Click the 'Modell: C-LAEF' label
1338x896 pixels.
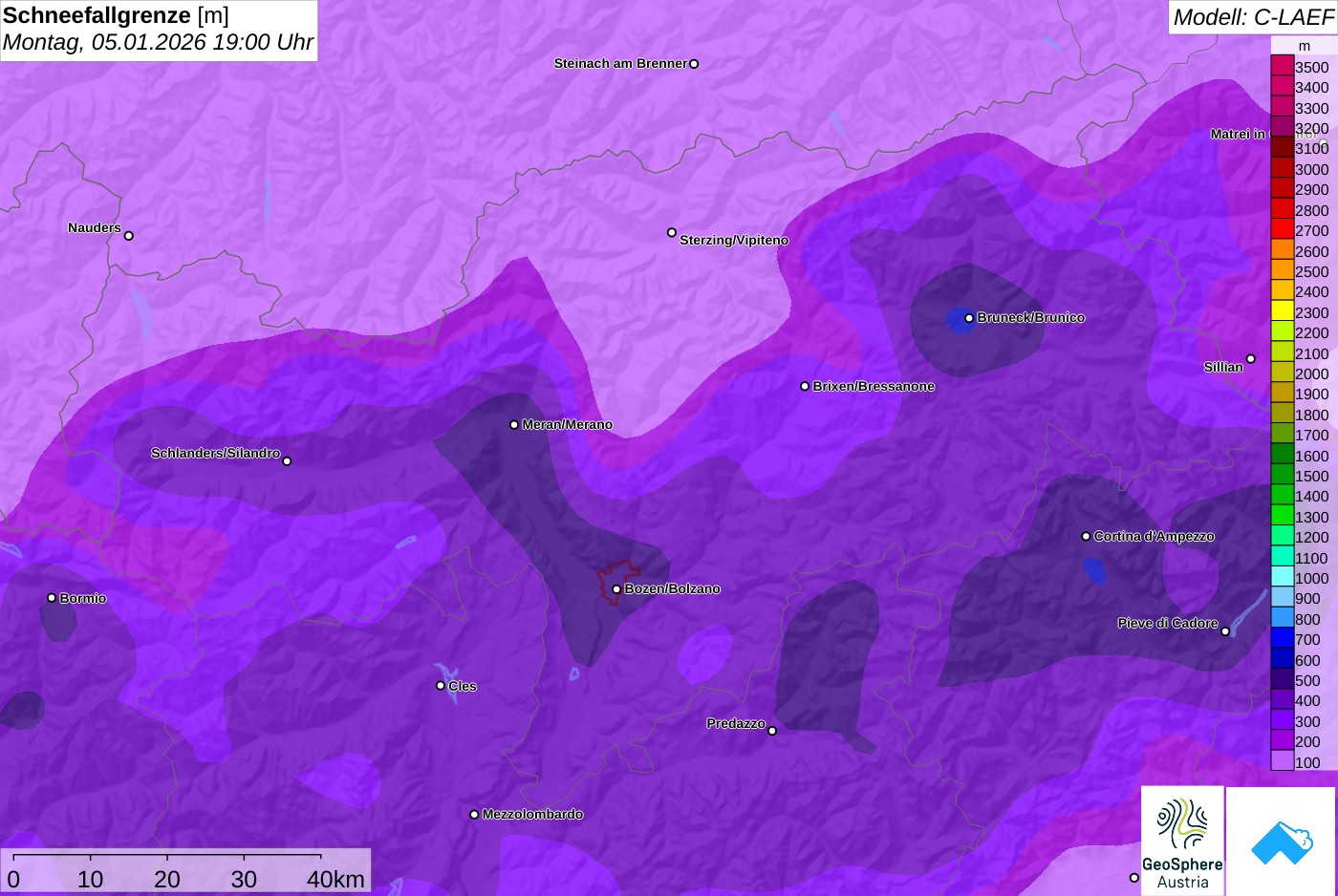pyautogui.click(x=1252, y=17)
